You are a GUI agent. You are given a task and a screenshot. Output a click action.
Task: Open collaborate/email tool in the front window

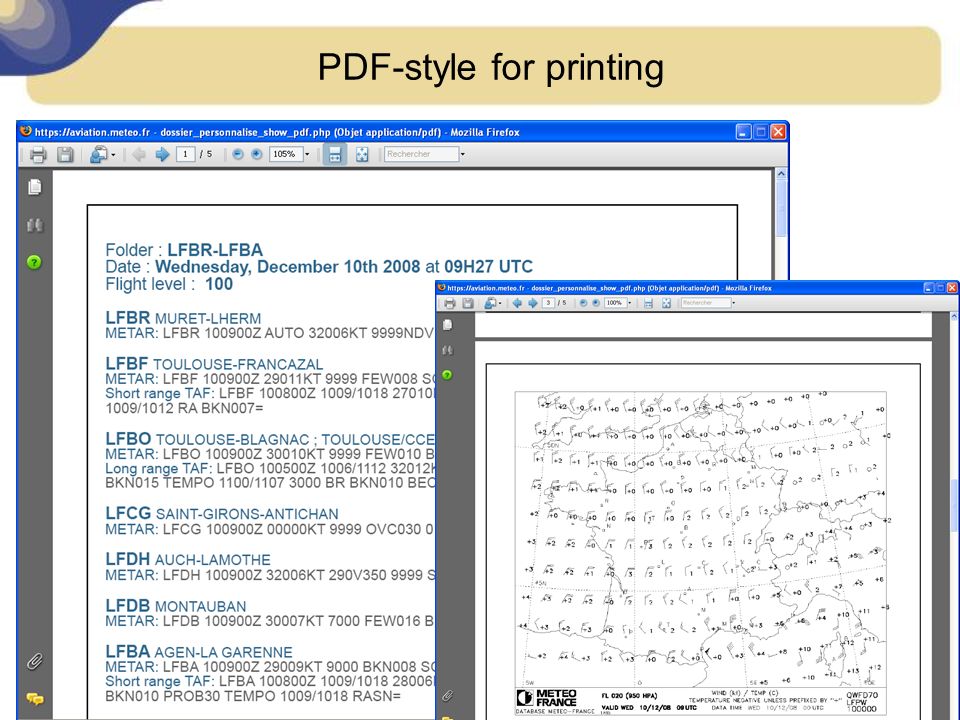(x=490, y=303)
